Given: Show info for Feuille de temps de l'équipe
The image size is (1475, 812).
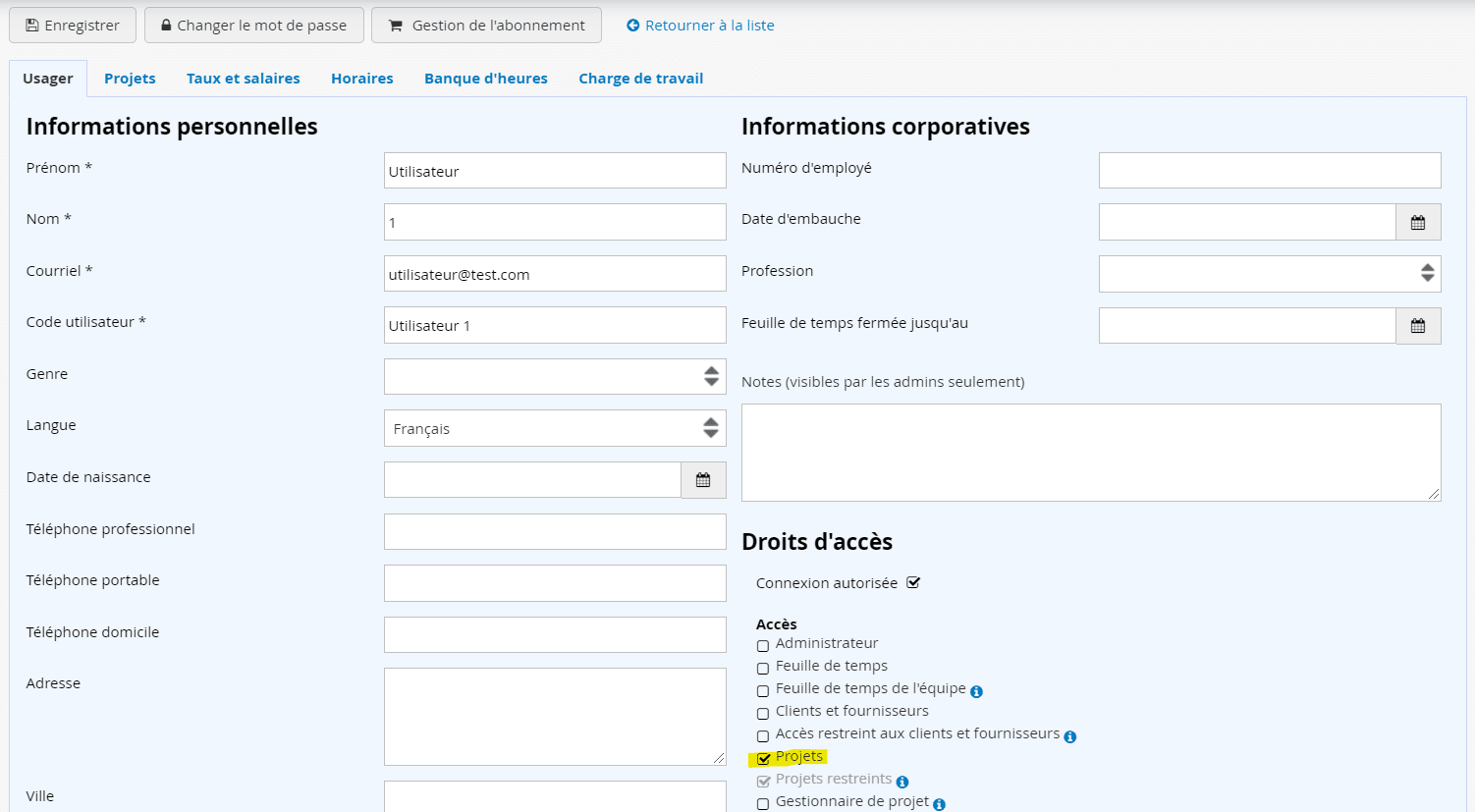Looking at the screenshot, I should 976,691.
